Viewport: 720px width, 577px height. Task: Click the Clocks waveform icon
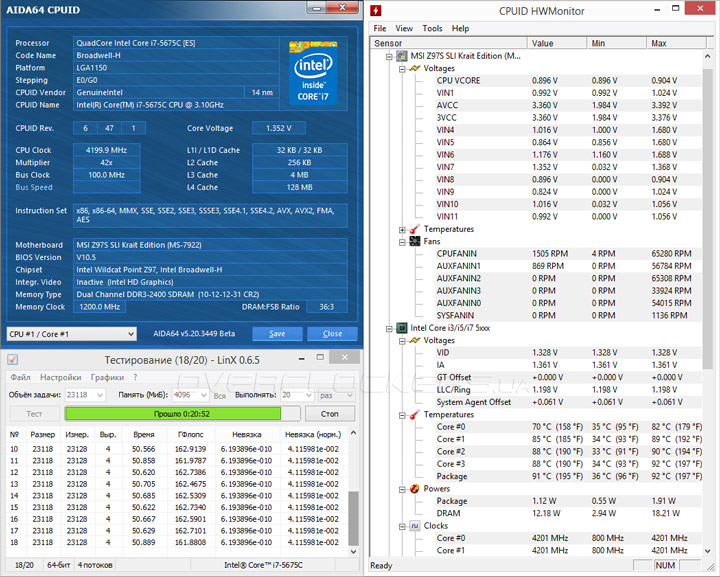pyautogui.click(x=414, y=526)
